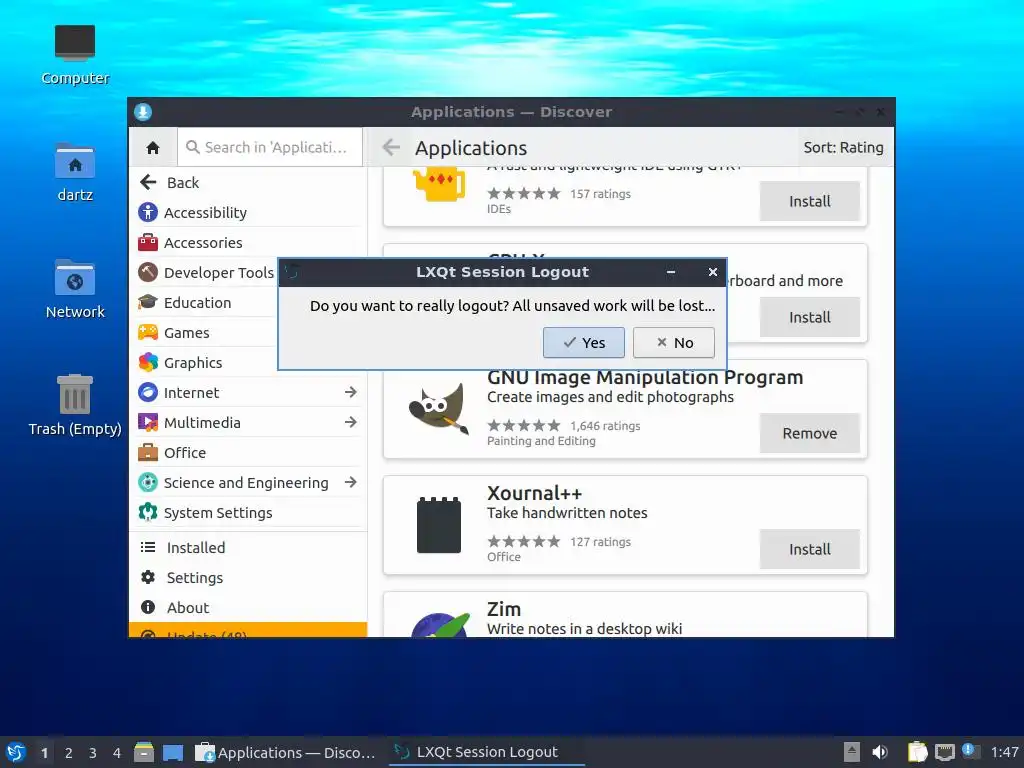The width and height of the screenshot is (1024, 768).
Task: Open the Computer desktop icon
Action: pos(75,55)
